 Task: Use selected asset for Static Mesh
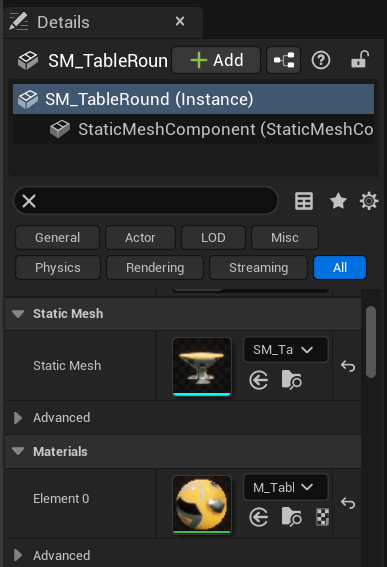[259, 380]
